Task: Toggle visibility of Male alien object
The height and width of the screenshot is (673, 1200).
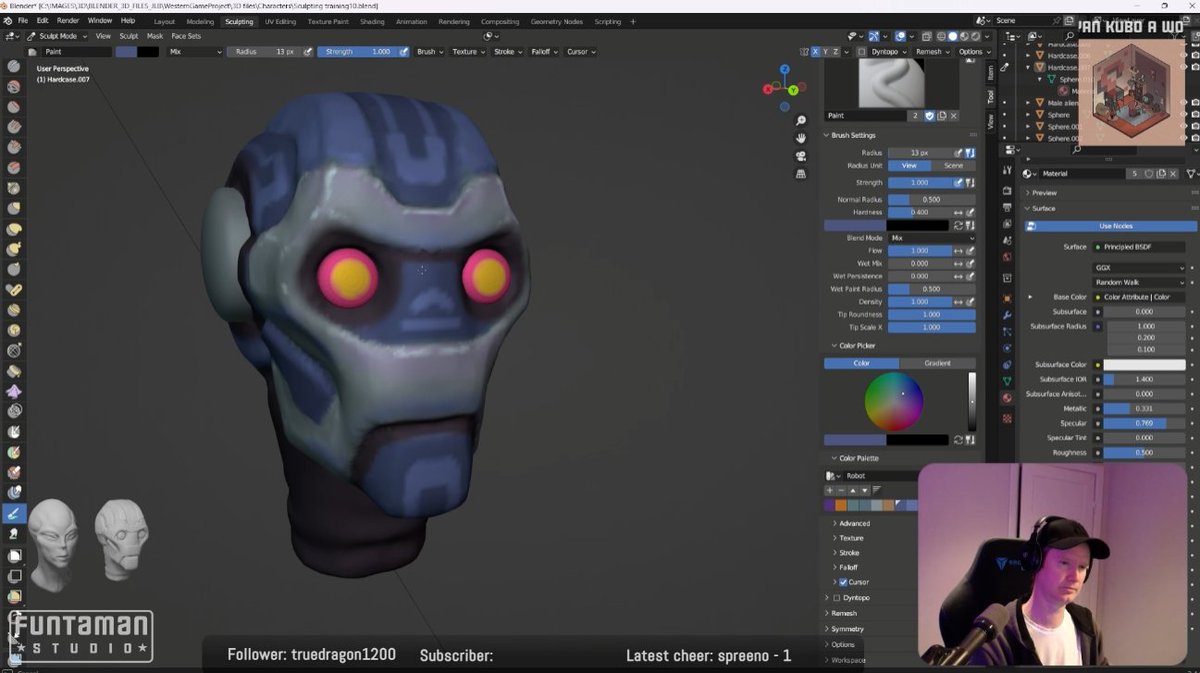Action: 1185,102
